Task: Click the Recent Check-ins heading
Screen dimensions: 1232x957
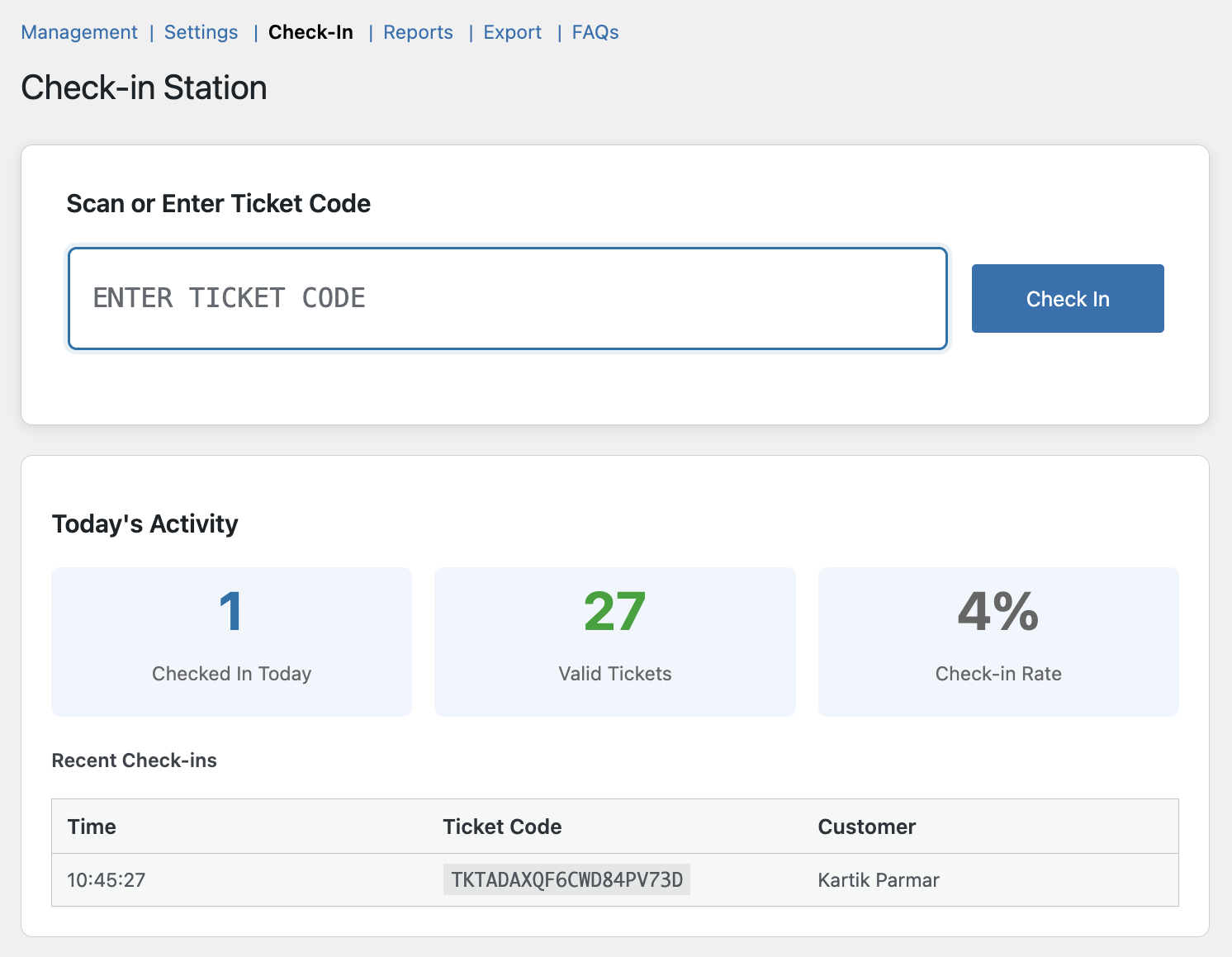Action: pos(134,760)
